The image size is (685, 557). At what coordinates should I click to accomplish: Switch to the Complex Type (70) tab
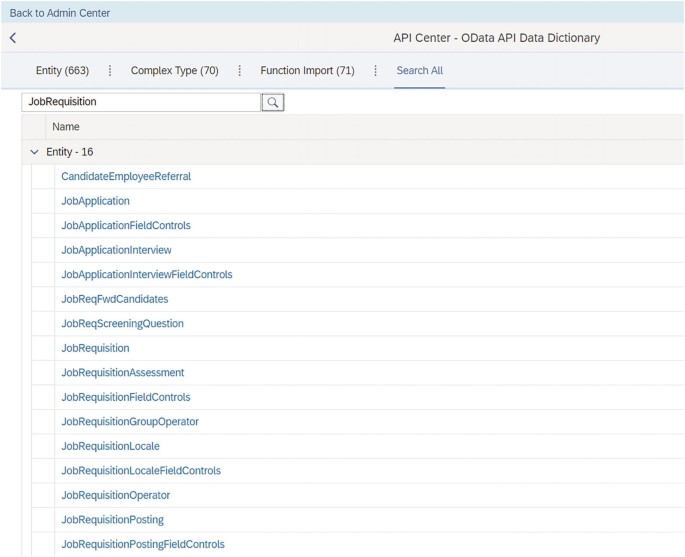[x=174, y=71]
